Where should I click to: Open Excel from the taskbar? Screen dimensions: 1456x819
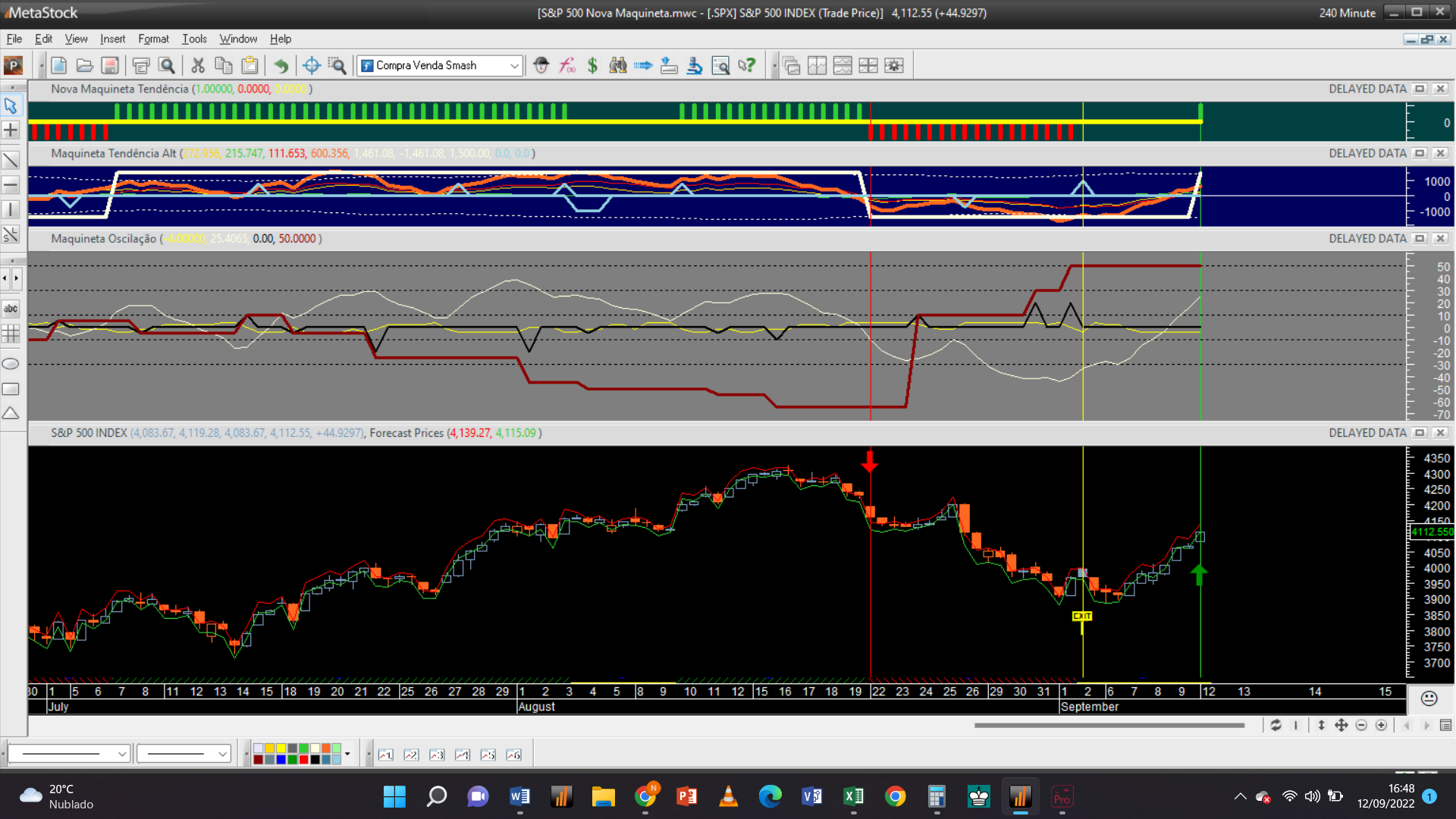click(853, 796)
